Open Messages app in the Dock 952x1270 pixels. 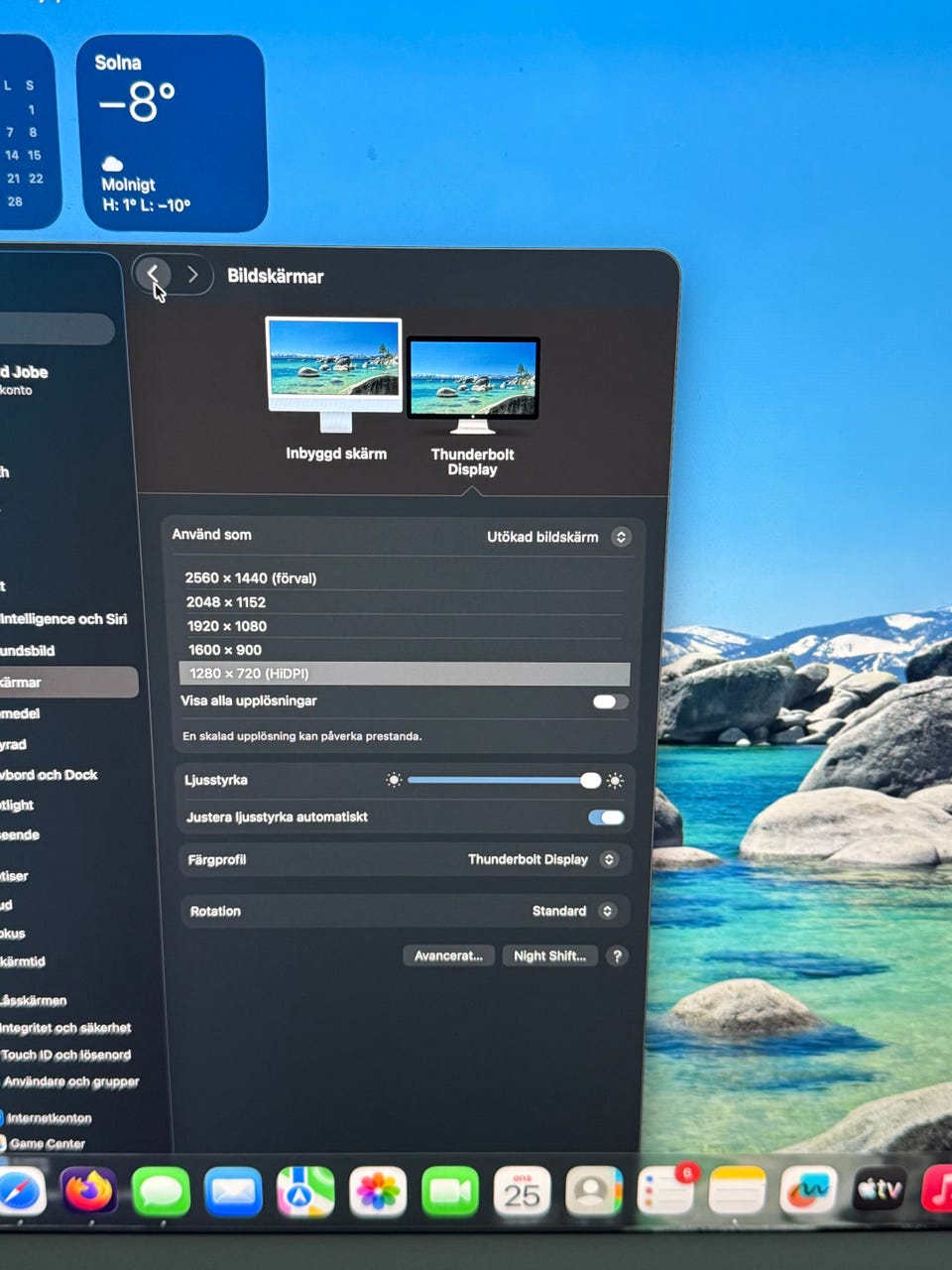click(161, 1192)
